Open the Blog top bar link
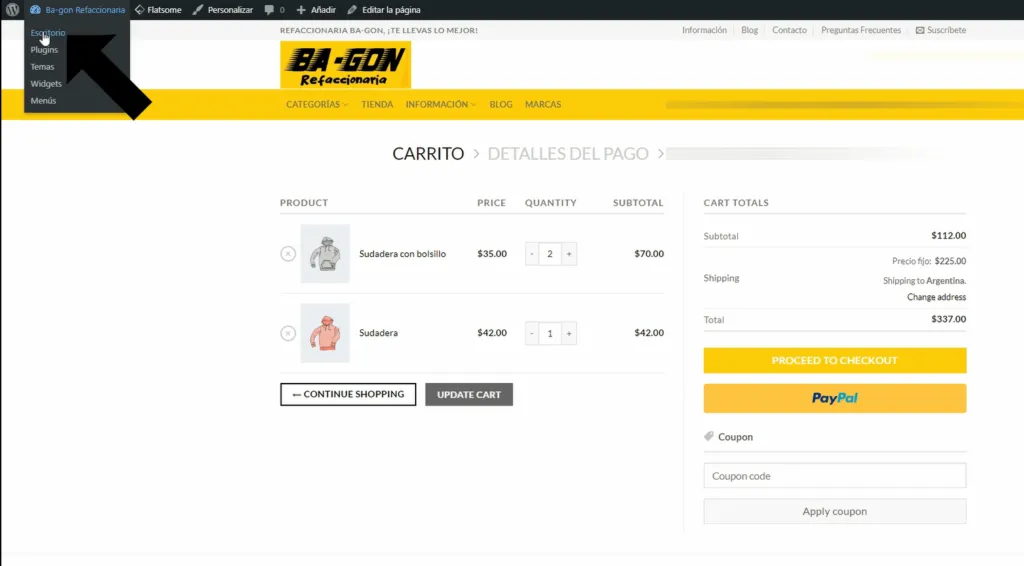1024x566 pixels. (749, 30)
